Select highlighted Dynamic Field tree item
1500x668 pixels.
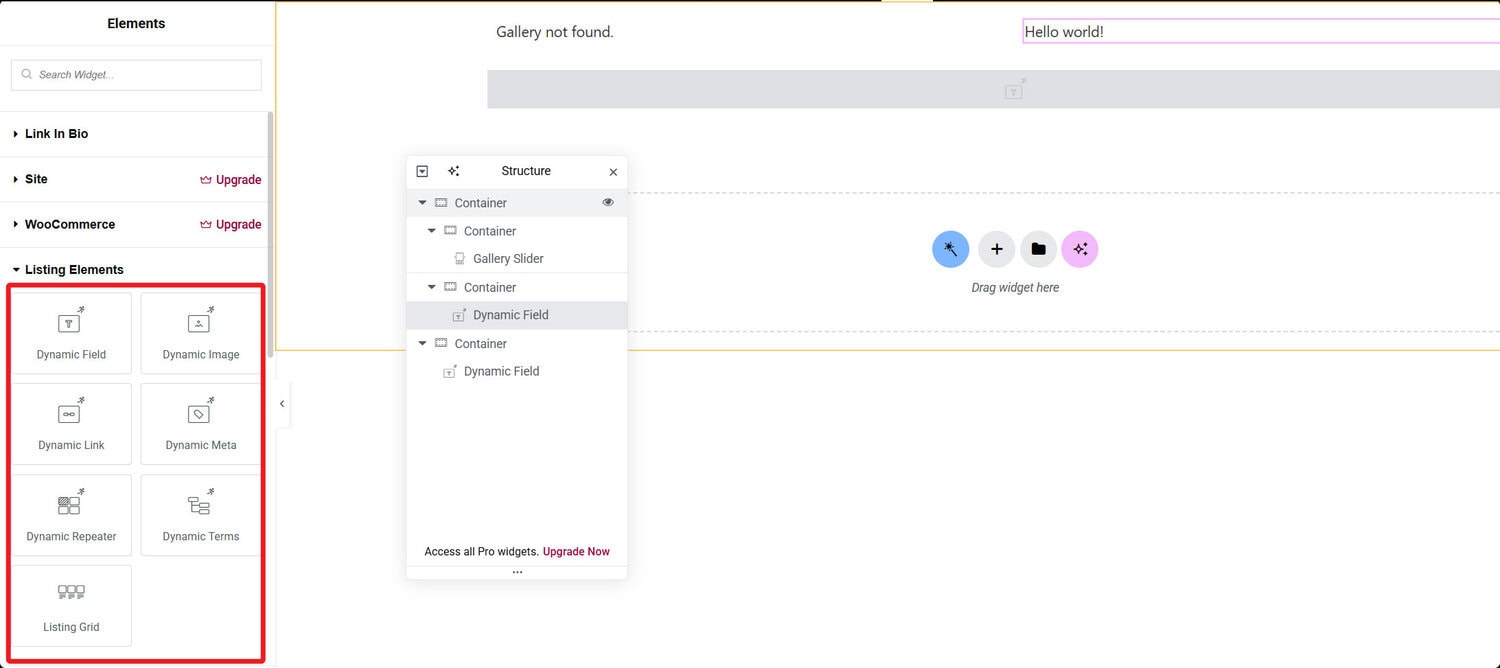pyautogui.click(x=516, y=315)
